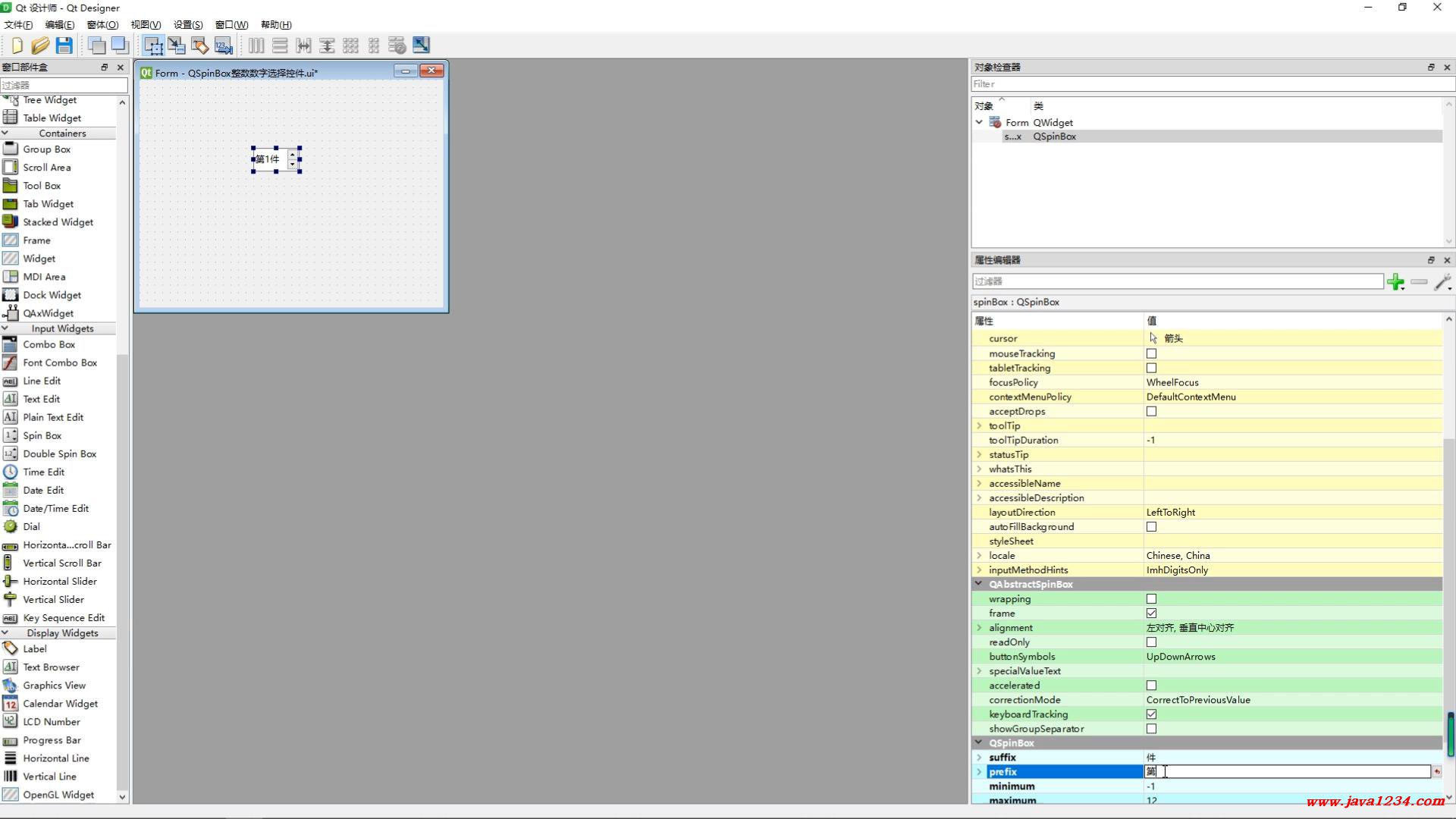
Task: Toggle mouseTracking checkbox
Action: click(1151, 354)
